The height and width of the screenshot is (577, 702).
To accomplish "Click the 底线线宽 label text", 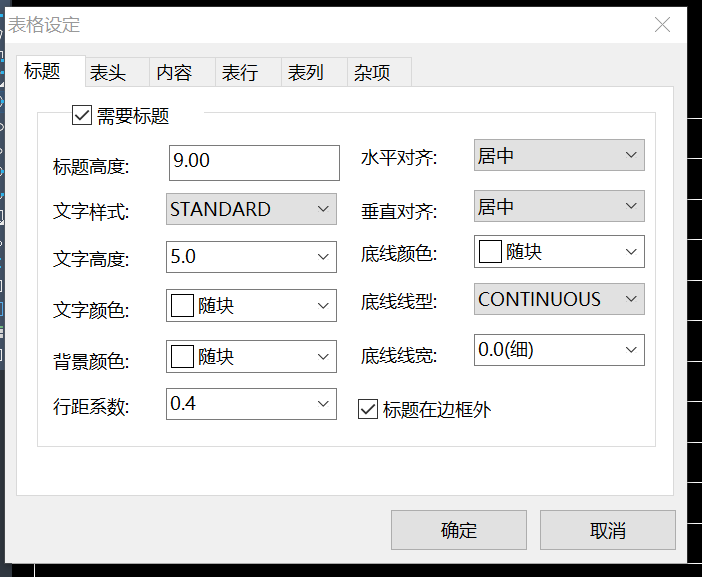I will (399, 356).
